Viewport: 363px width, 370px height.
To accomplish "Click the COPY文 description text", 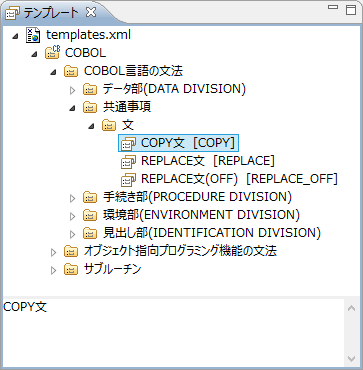I will coord(25,307).
